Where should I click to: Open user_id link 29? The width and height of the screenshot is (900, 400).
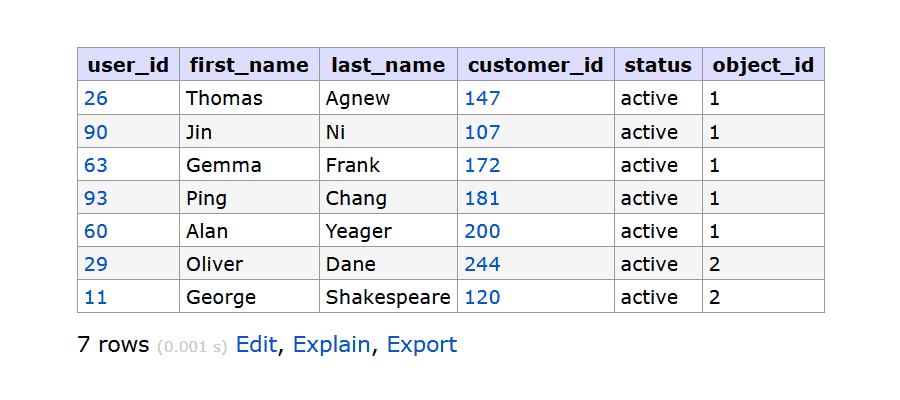95,264
